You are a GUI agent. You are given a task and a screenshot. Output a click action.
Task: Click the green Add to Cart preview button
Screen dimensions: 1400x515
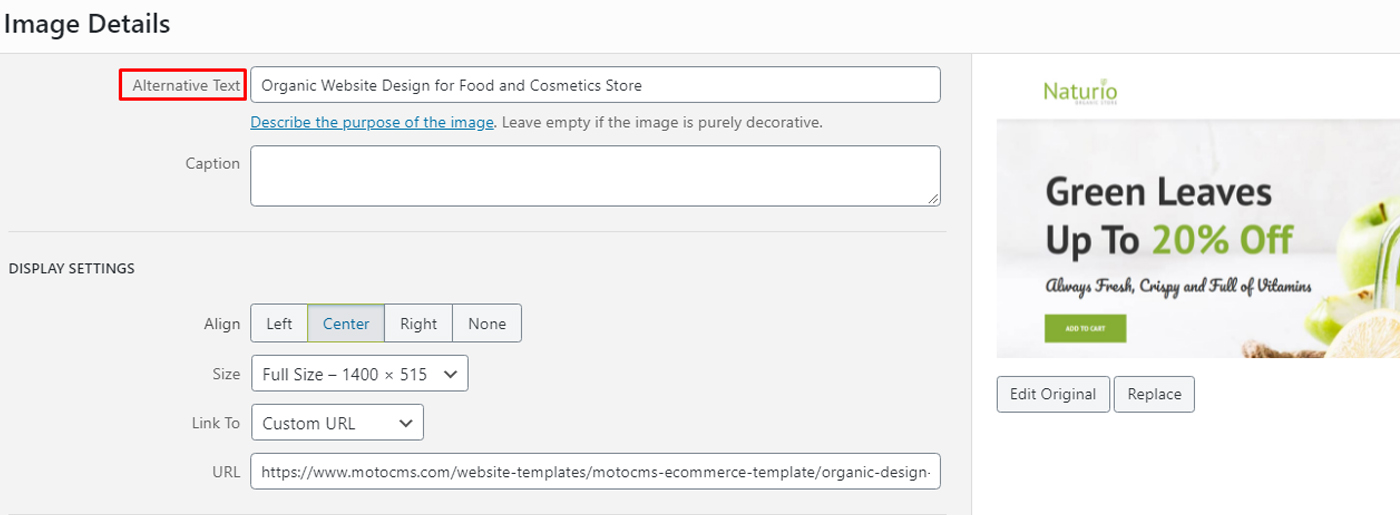(x=1085, y=328)
